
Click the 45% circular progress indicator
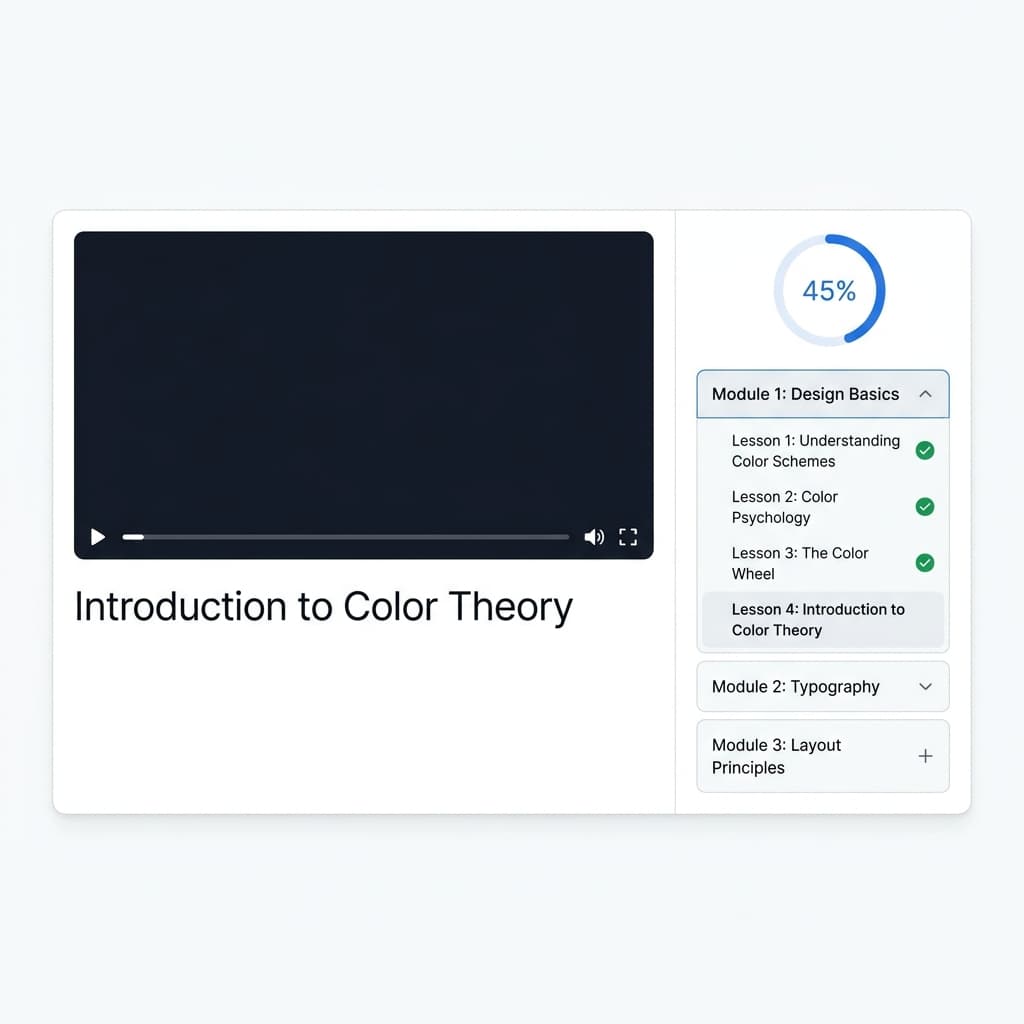[x=829, y=290]
